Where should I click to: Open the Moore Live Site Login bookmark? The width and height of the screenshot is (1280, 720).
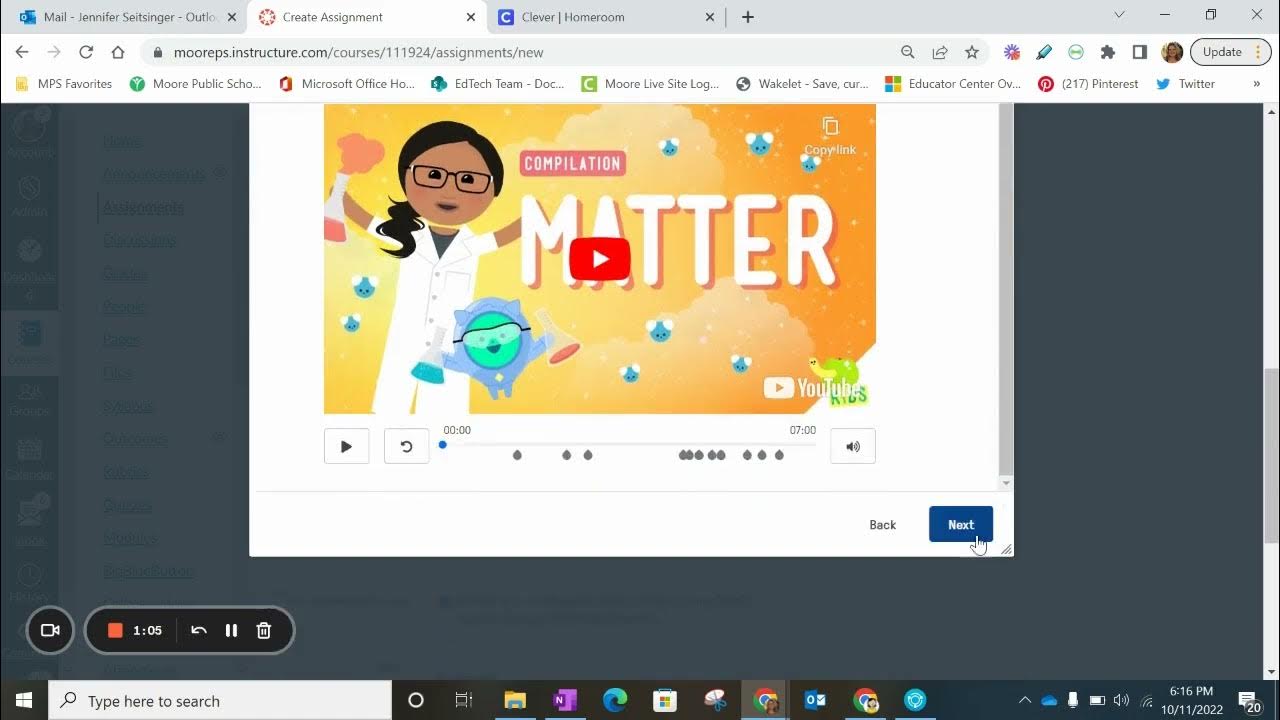point(651,84)
